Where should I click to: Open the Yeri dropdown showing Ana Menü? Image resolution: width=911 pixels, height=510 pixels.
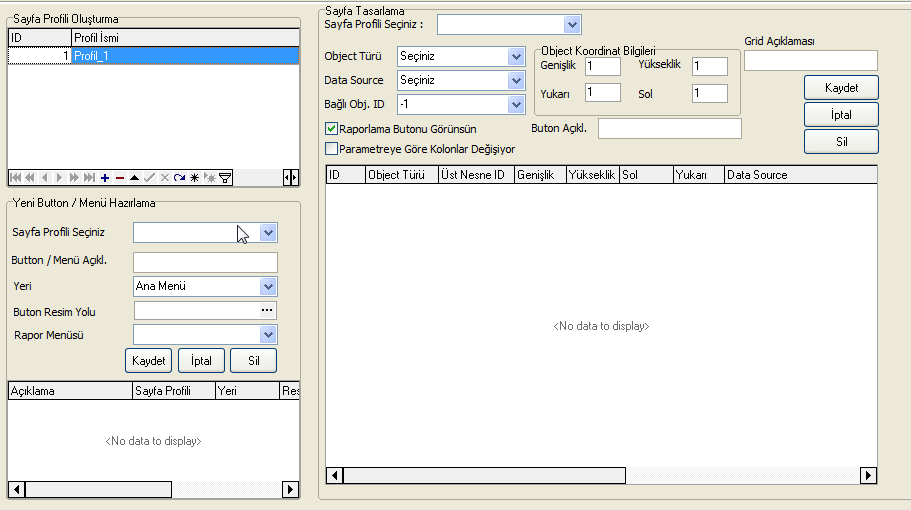[267, 287]
